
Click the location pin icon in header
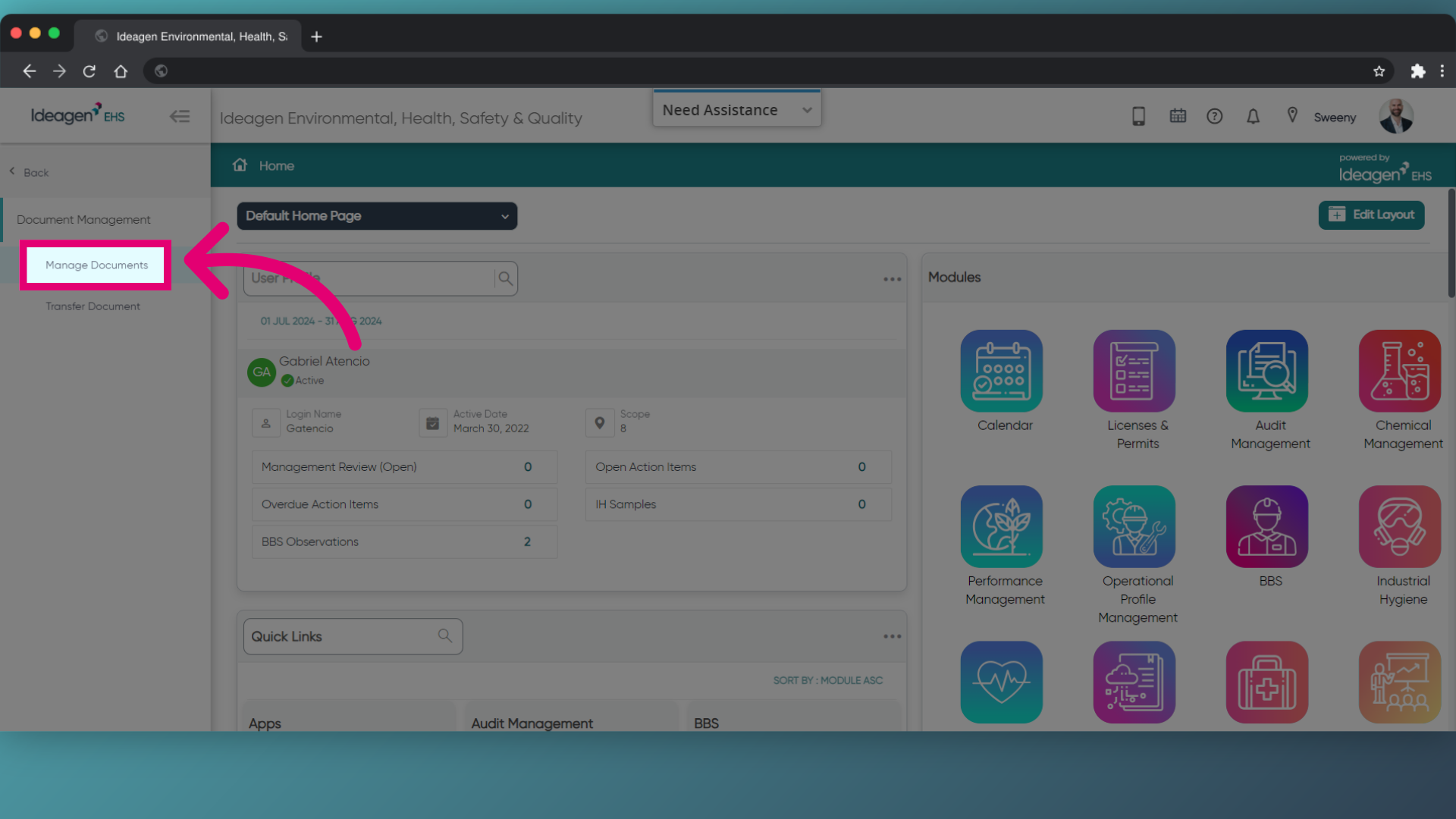pyautogui.click(x=1292, y=115)
